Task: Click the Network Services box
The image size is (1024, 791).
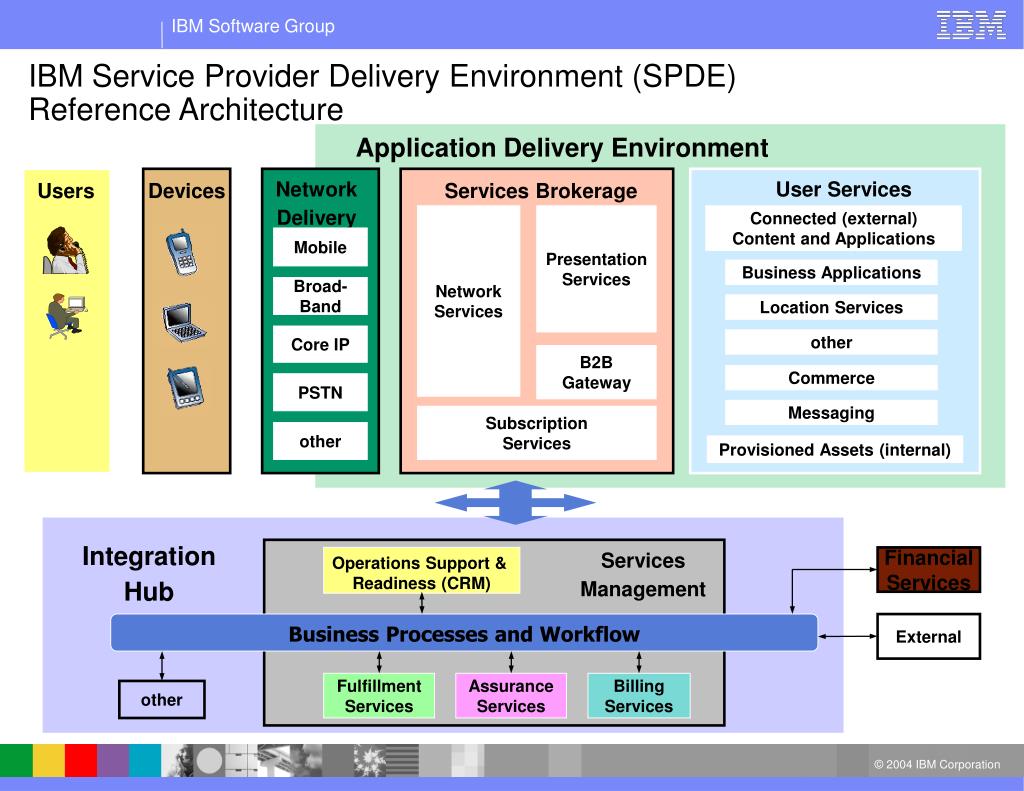Action: click(x=468, y=301)
